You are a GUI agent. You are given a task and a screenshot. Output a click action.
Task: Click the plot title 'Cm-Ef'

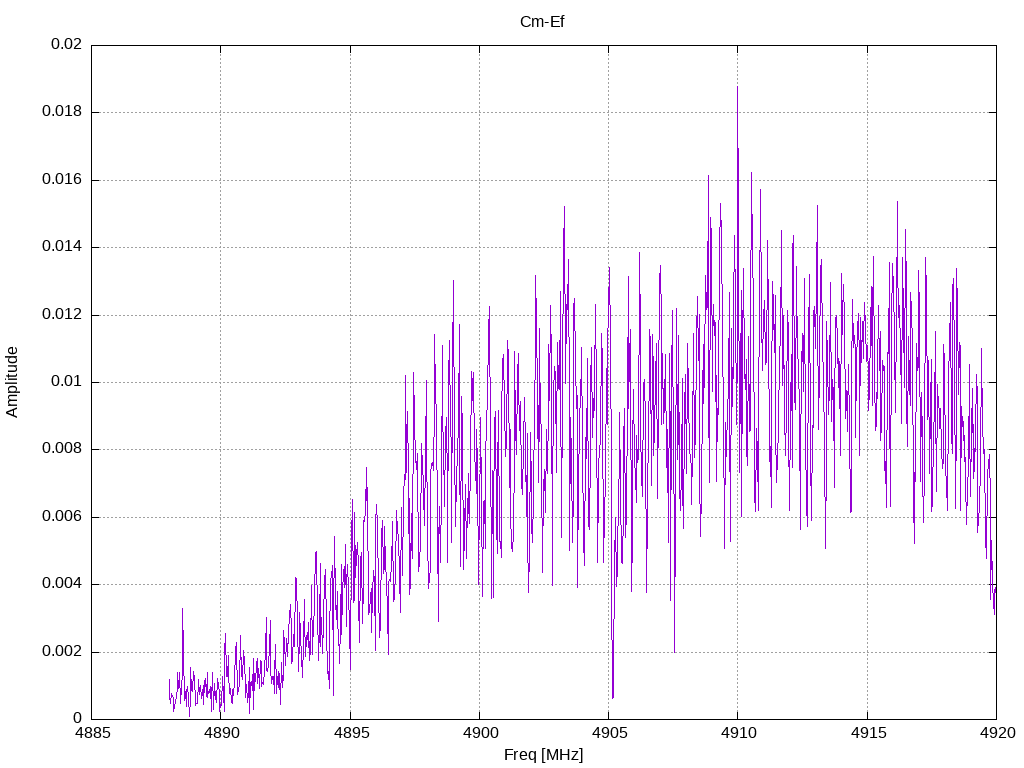[542, 22]
